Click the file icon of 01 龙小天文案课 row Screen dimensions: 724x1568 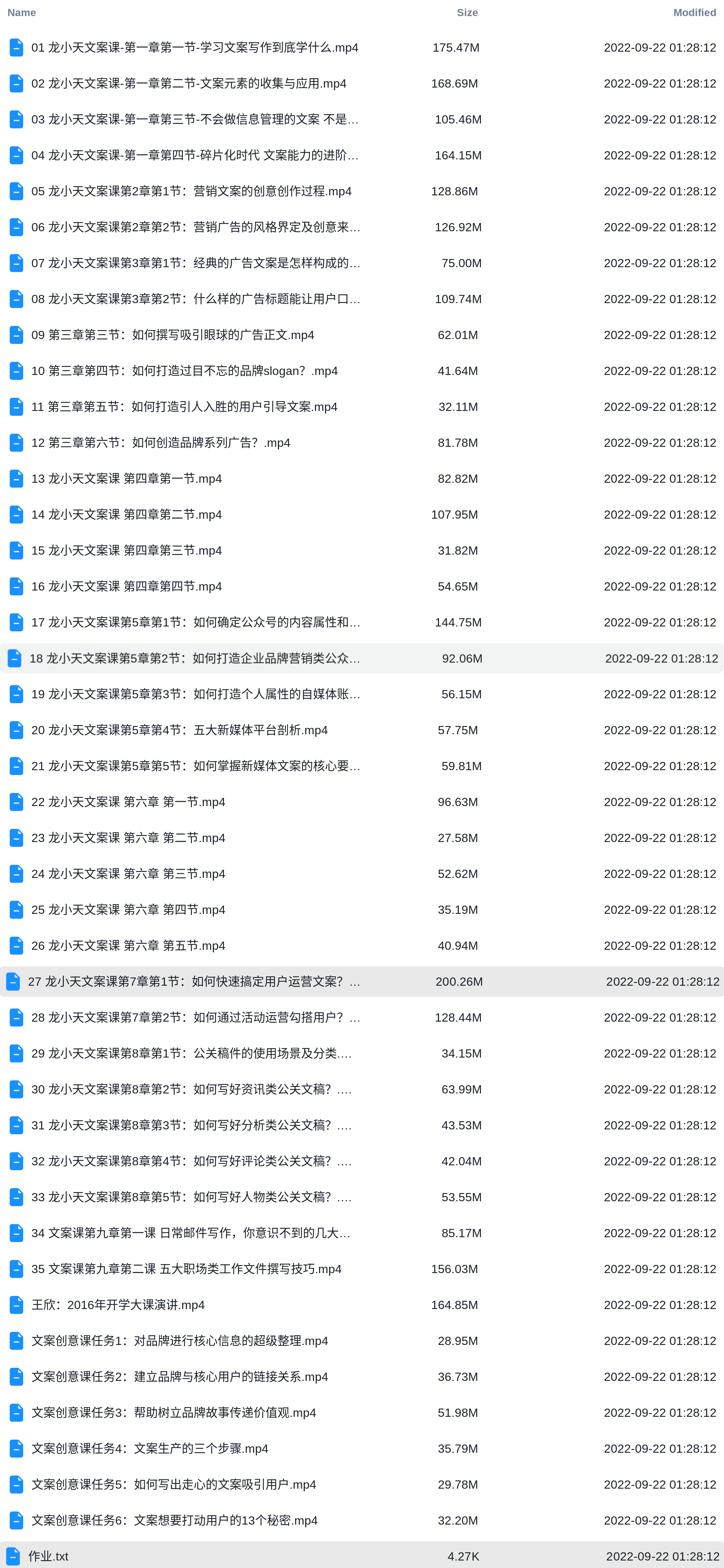tap(16, 48)
